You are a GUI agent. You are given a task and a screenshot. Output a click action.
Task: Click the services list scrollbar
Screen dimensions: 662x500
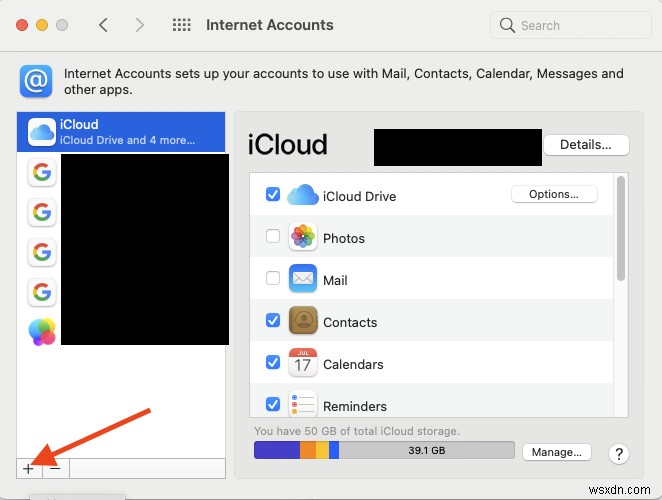(x=620, y=228)
